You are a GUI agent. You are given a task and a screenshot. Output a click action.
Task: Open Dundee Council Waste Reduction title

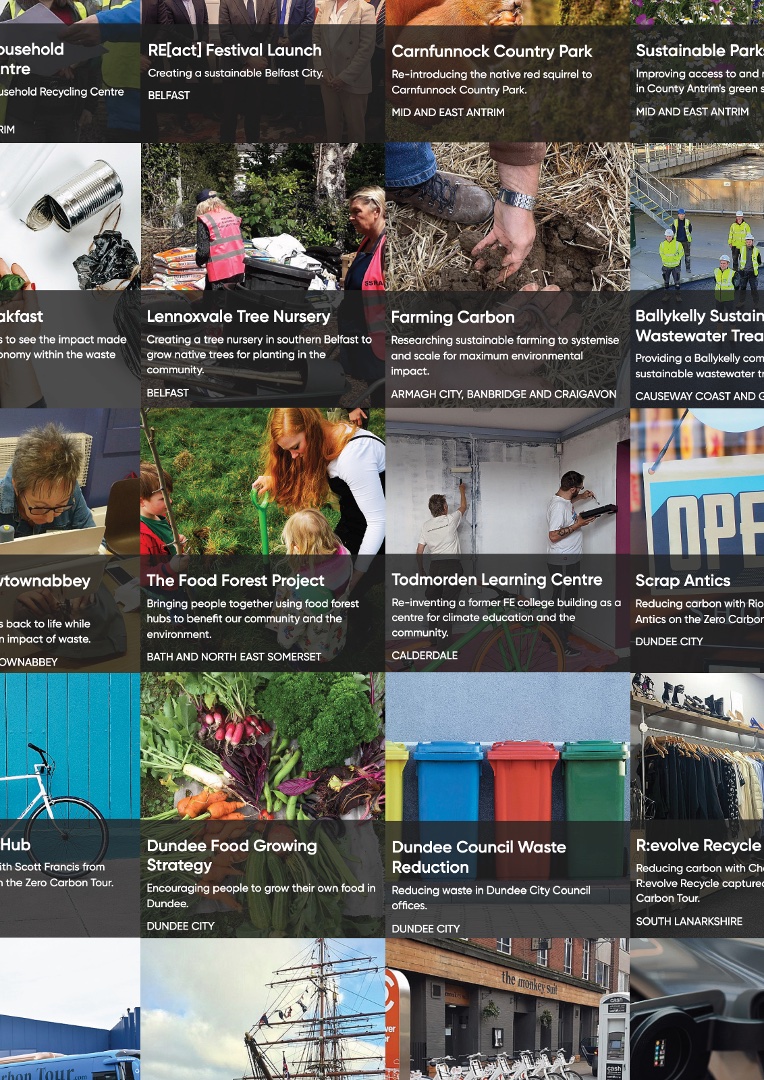coord(479,857)
